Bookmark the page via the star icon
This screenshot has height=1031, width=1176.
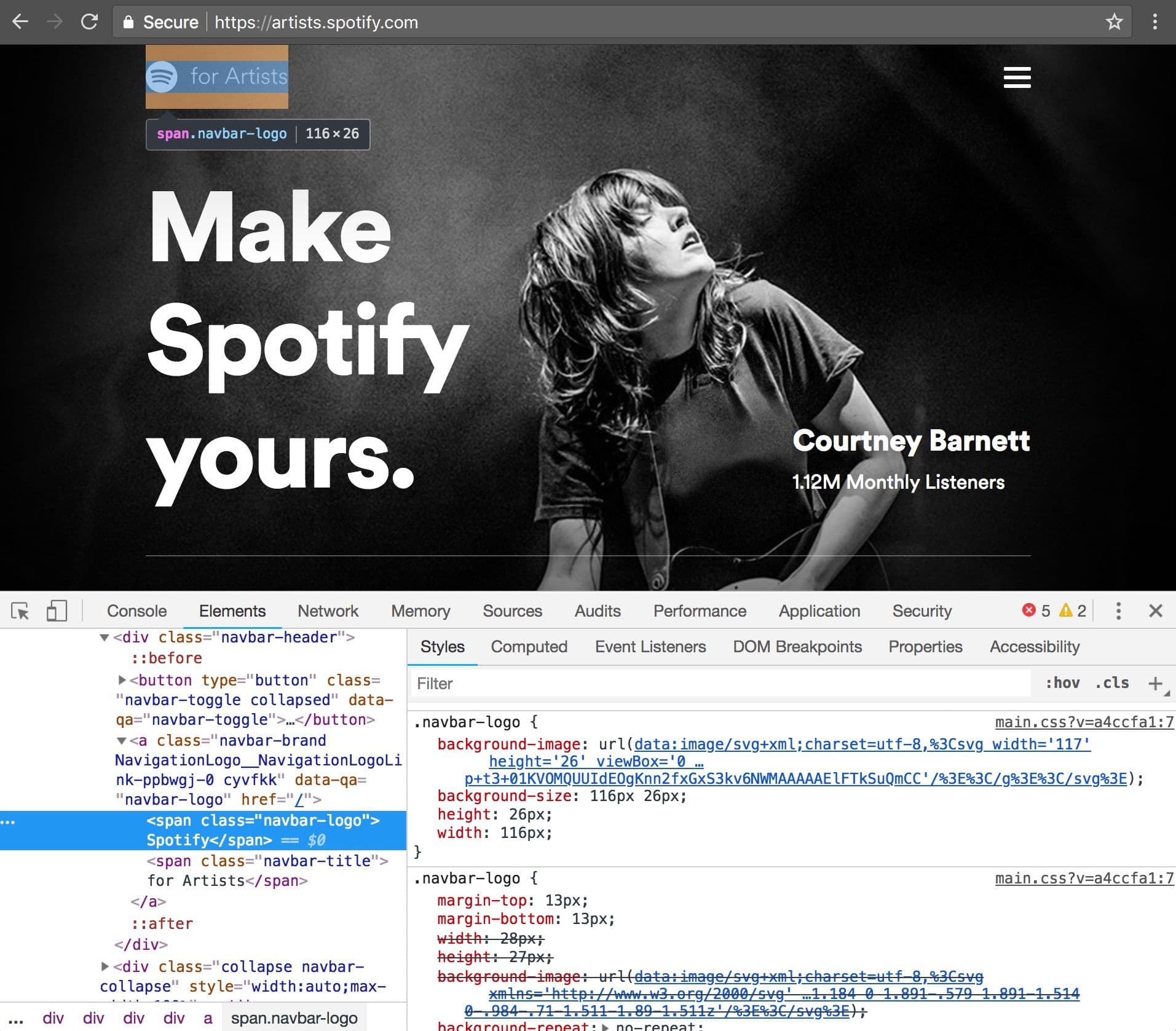(x=1115, y=22)
